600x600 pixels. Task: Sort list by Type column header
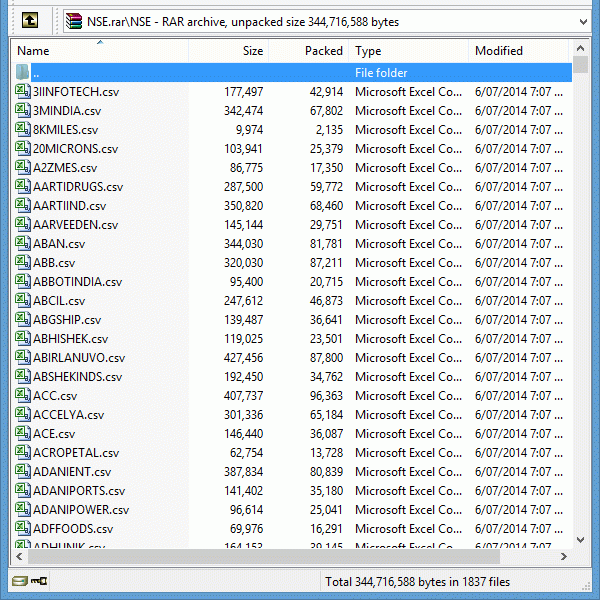pos(408,51)
